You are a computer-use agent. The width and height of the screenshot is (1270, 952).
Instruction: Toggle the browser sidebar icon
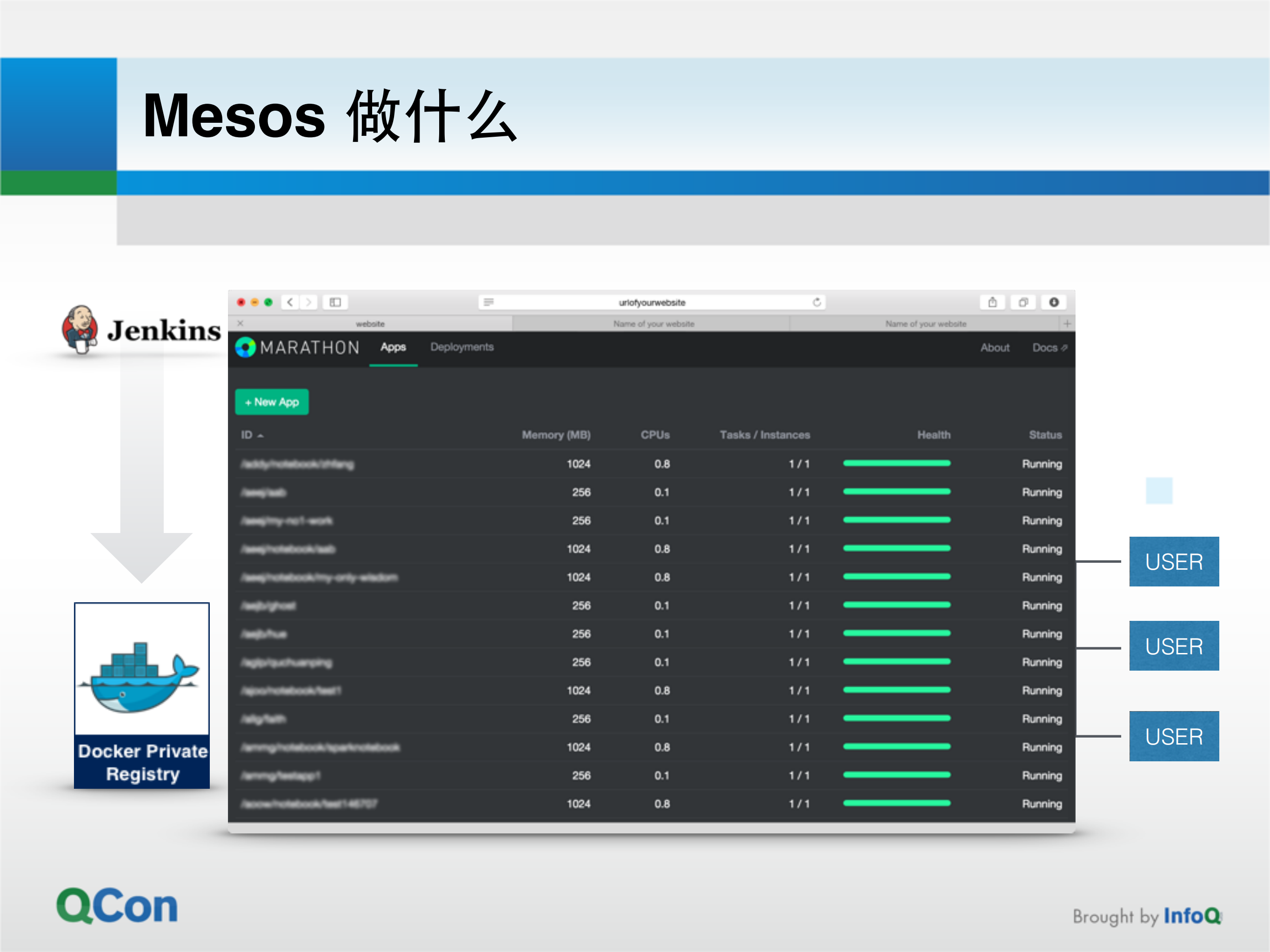point(335,302)
